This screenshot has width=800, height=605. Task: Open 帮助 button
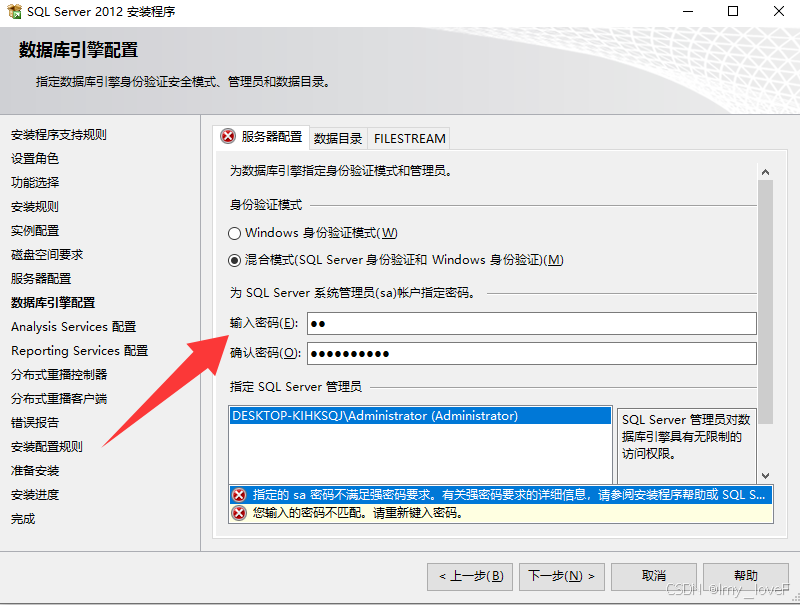(x=746, y=576)
